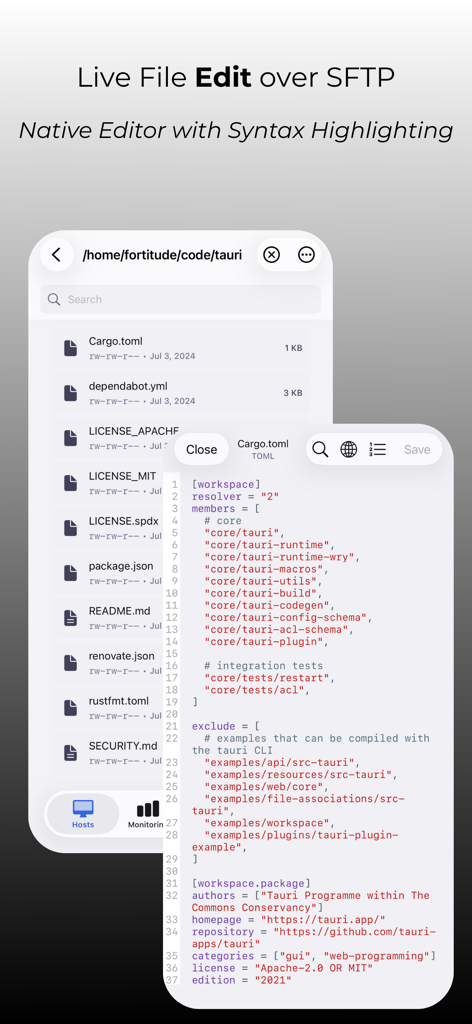
Task: Click the package.json file icon
Action: (x=71, y=573)
